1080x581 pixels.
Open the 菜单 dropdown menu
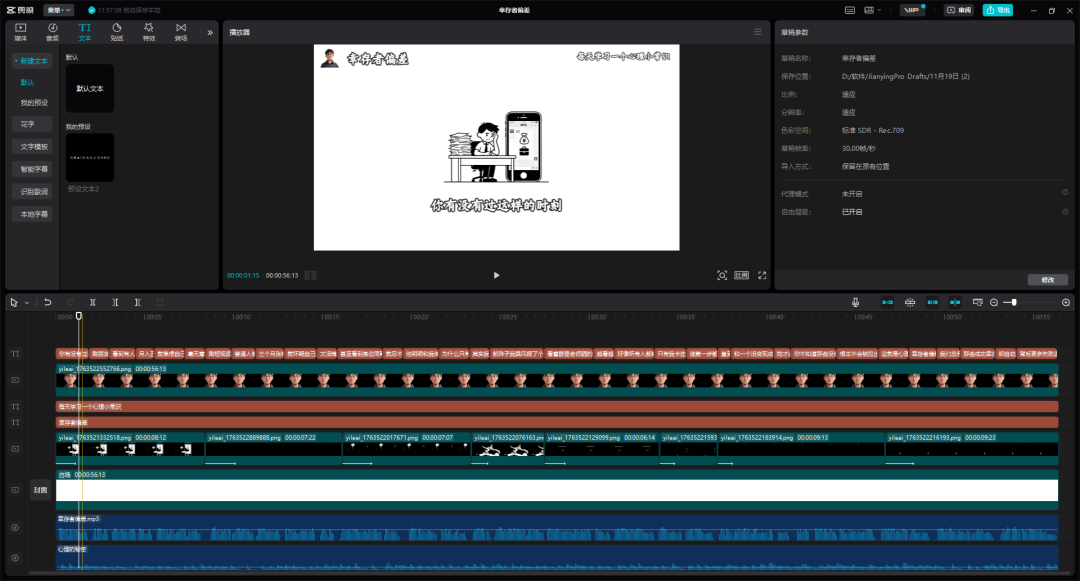tap(58, 10)
